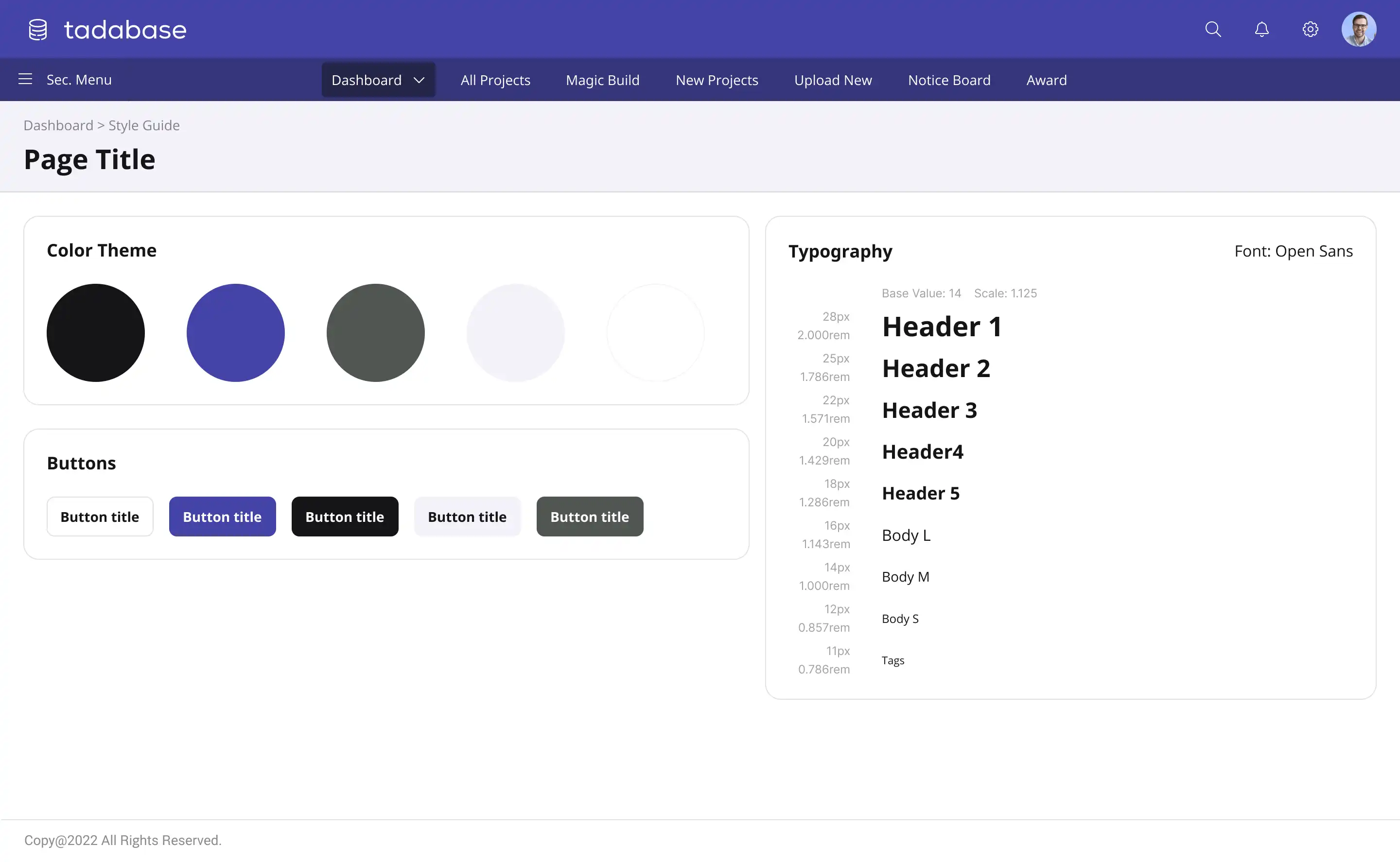Click the Body M sample text

[906, 577]
